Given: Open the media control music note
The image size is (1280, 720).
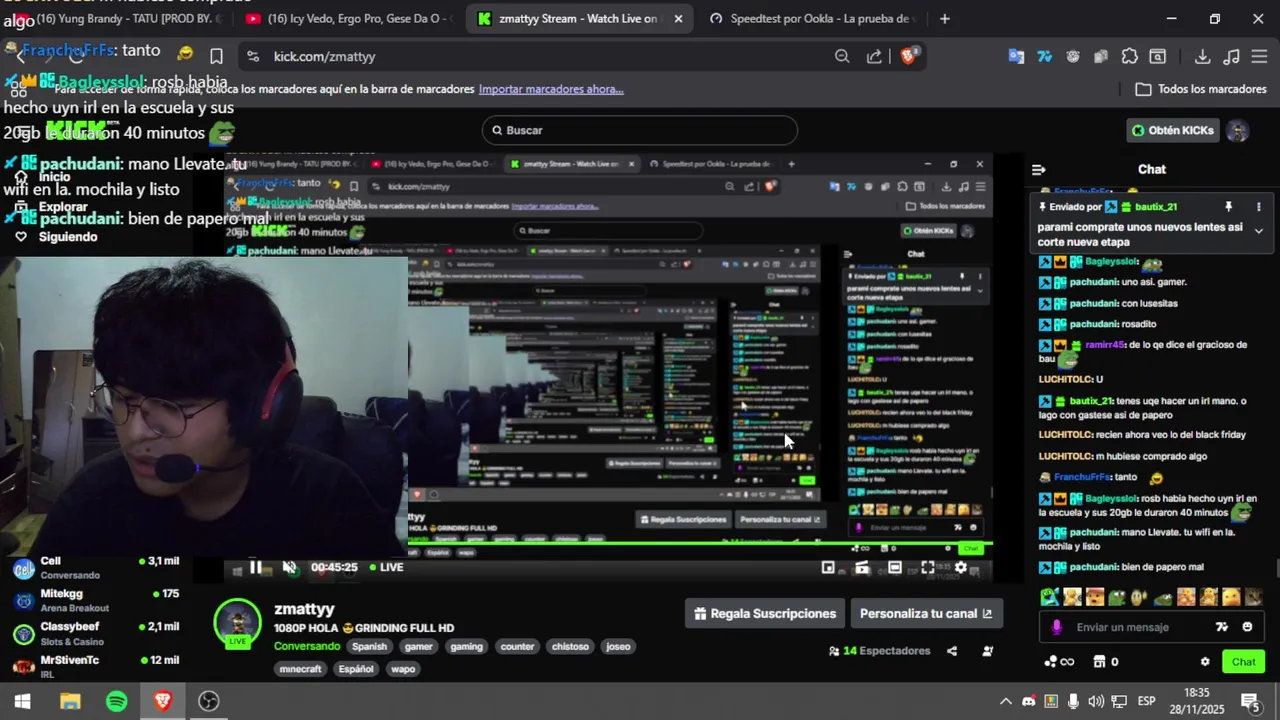Looking at the screenshot, I should pos(1232,56).
